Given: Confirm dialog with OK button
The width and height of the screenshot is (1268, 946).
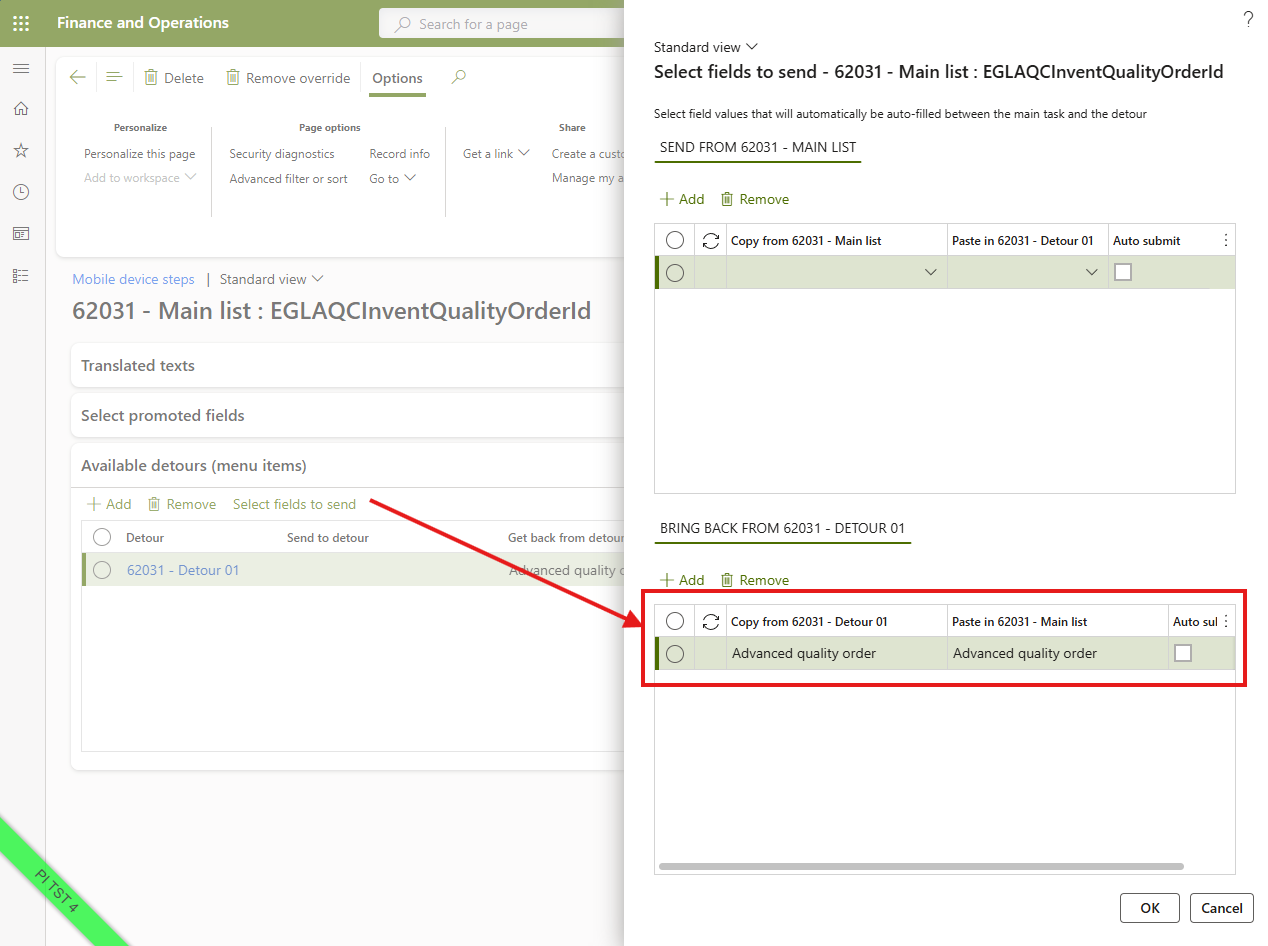Looking at the screenshot, I should click(x=1150, y=908).
